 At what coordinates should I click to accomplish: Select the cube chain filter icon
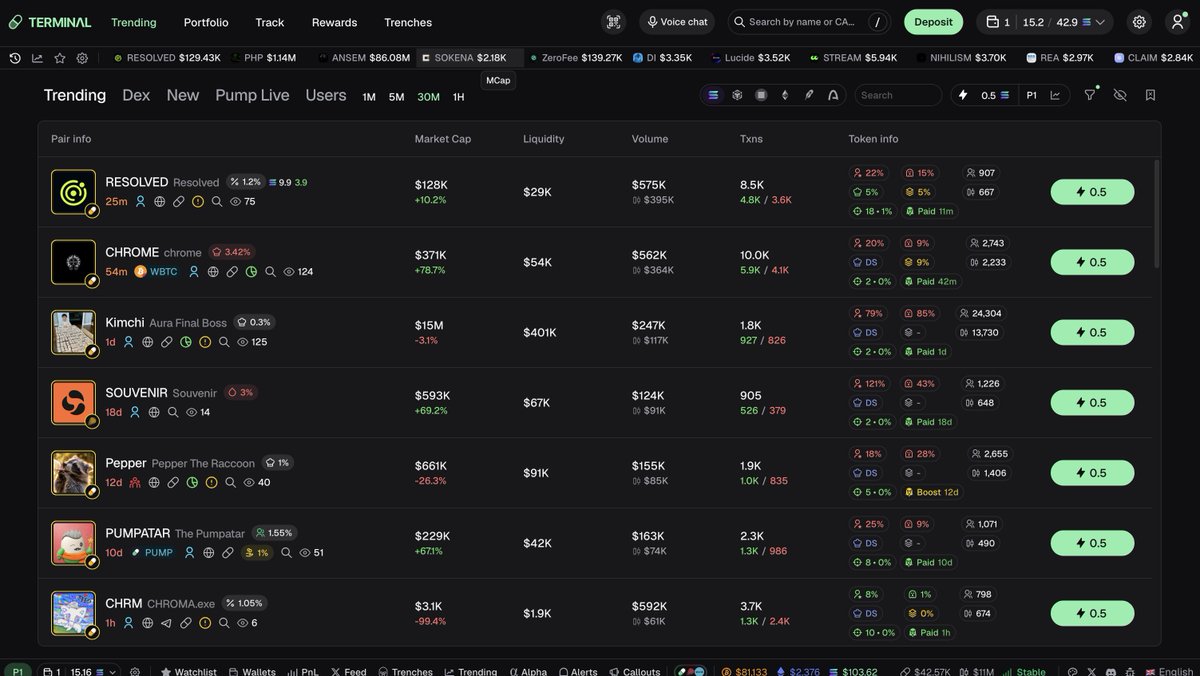pos(737,95)
